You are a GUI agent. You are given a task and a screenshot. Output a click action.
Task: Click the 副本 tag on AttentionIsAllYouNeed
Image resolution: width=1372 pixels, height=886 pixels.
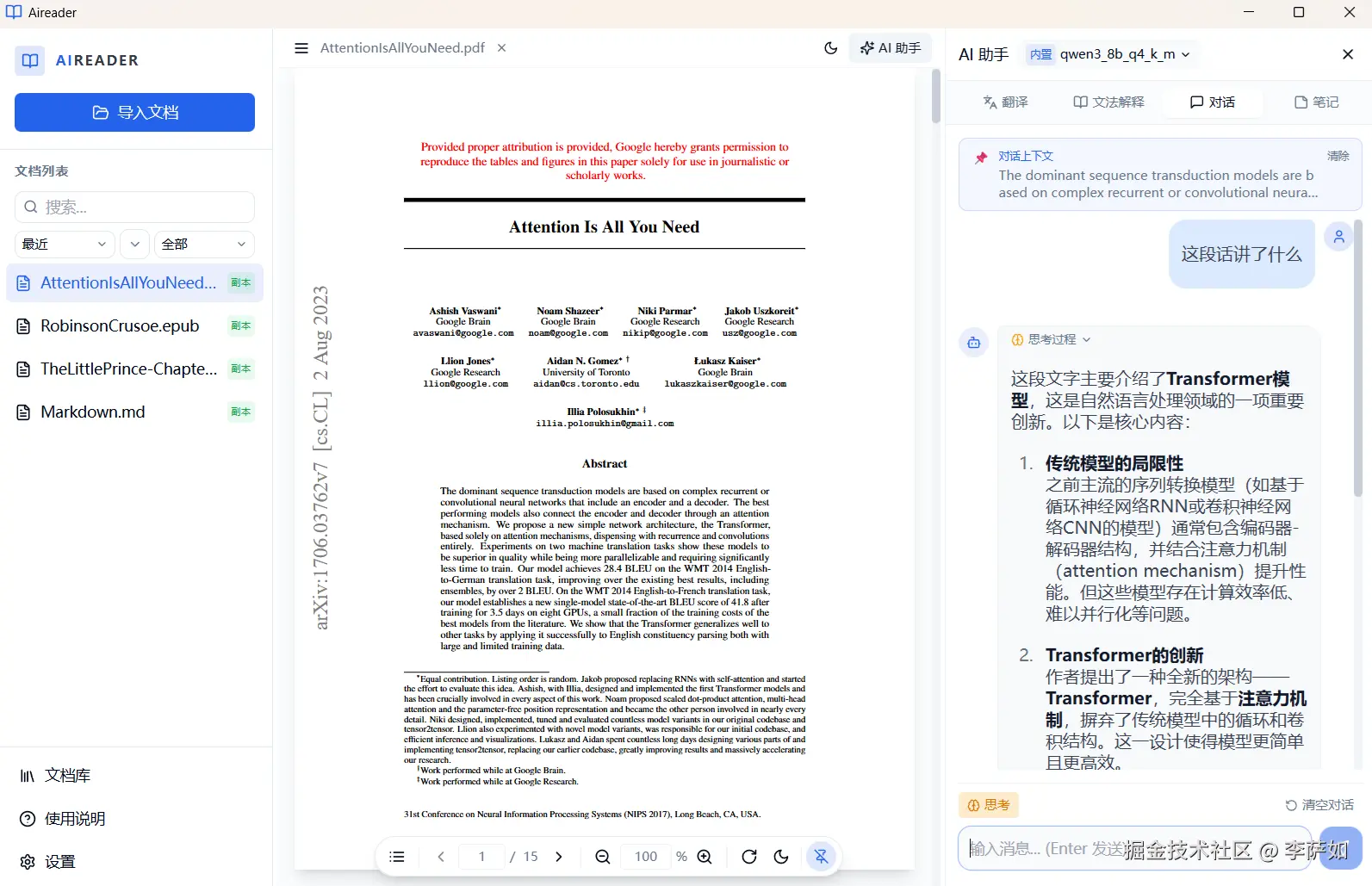tap(241, 282)
